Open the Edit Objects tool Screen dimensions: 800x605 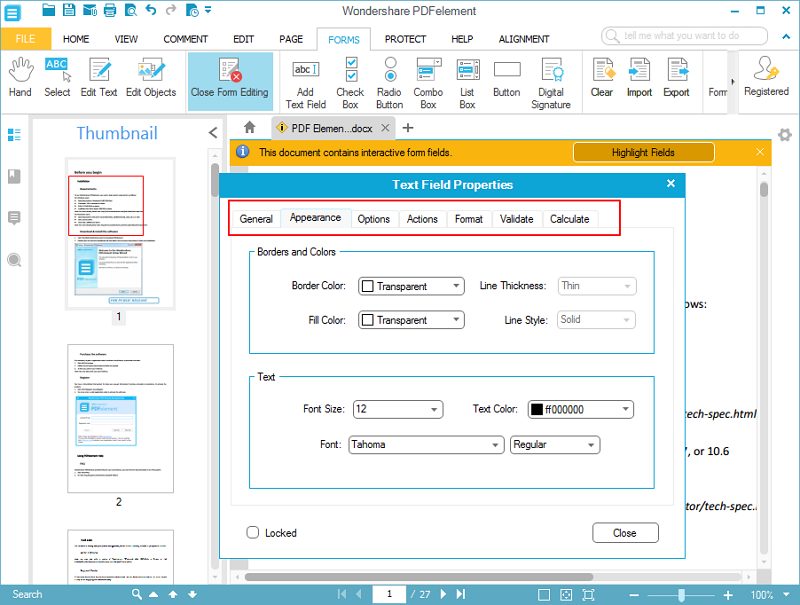click(x=151, y=77)
